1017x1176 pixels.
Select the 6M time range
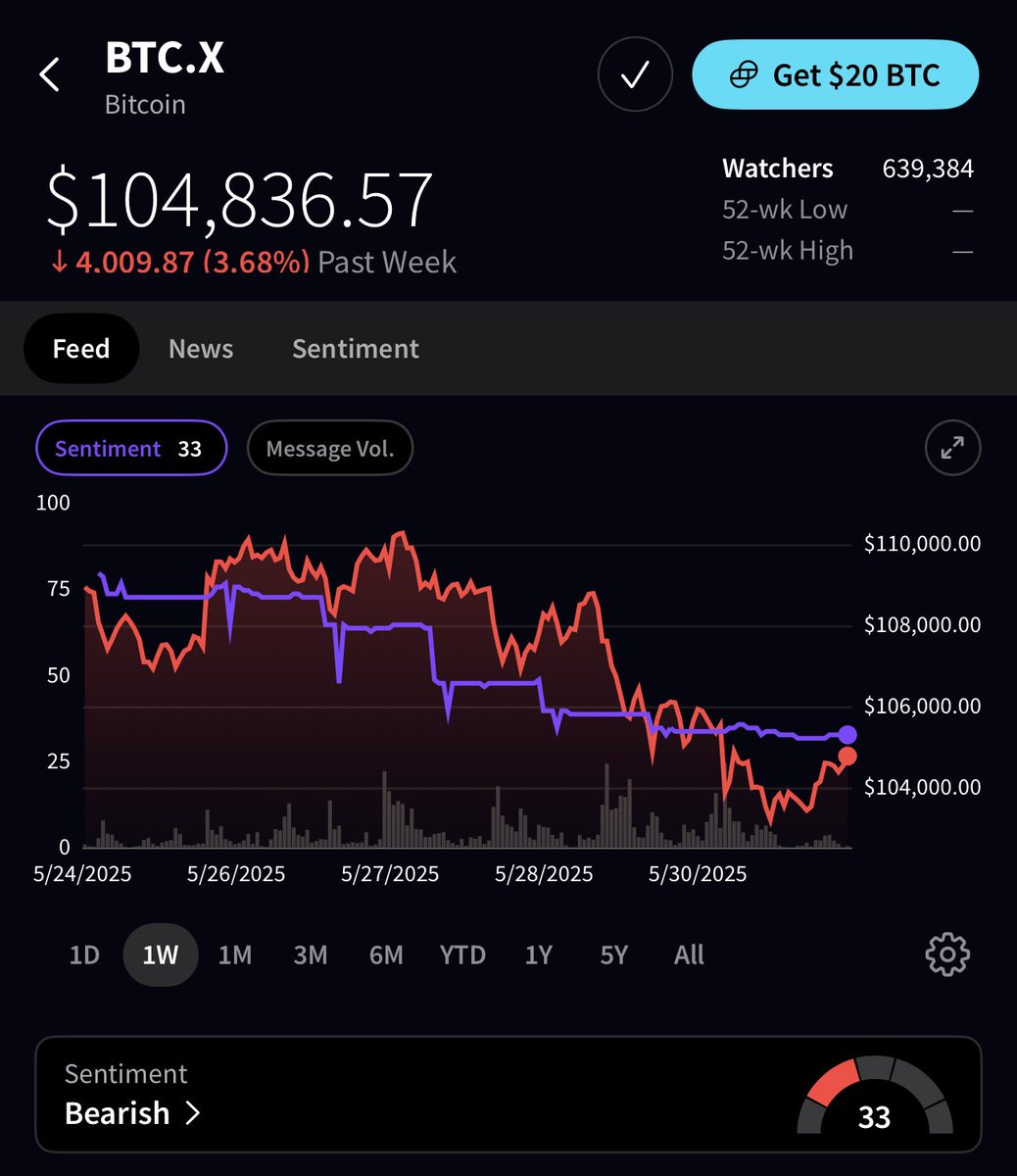[x=386, y=955]
